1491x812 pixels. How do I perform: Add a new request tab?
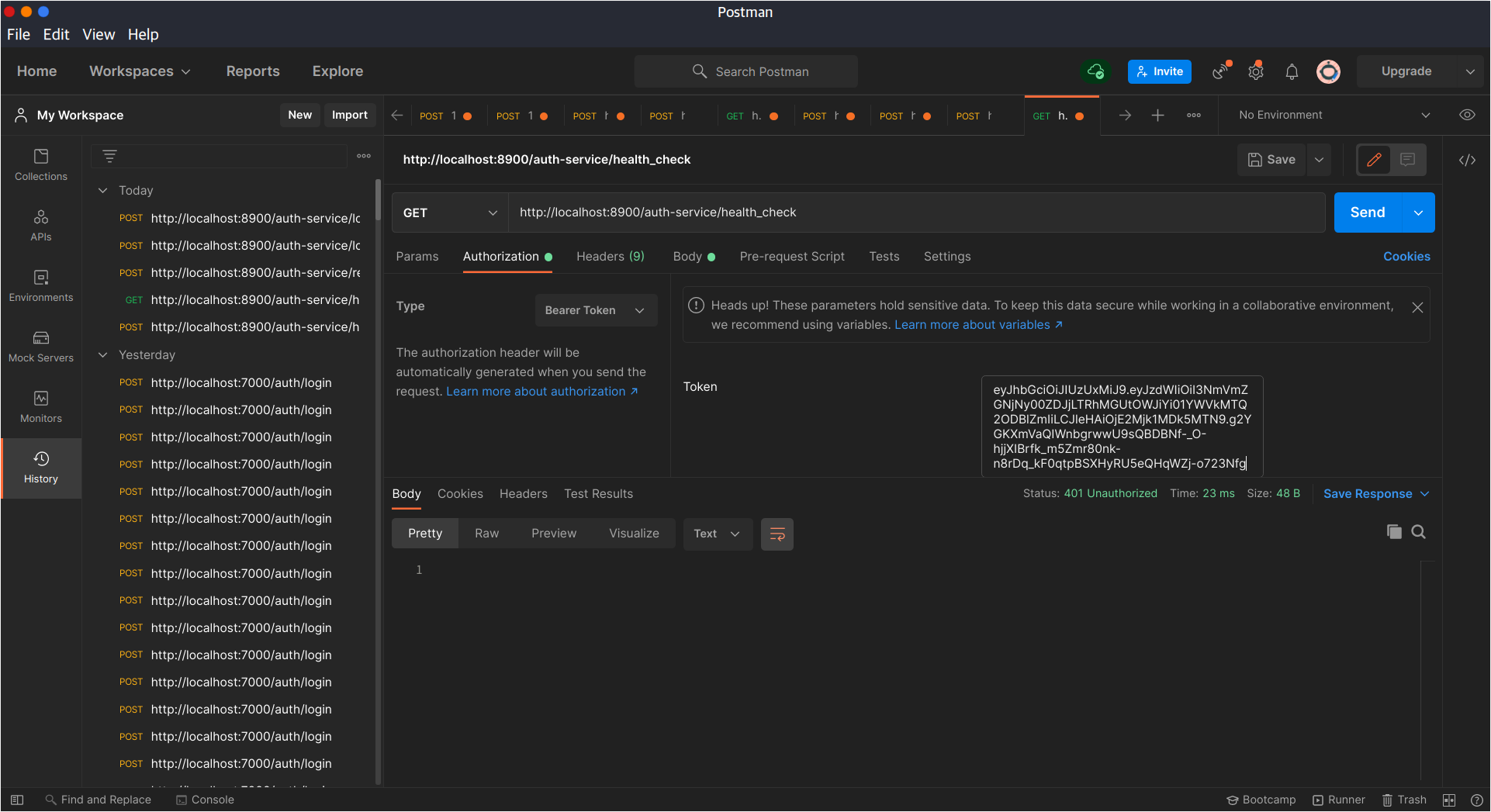point(1157,115)
